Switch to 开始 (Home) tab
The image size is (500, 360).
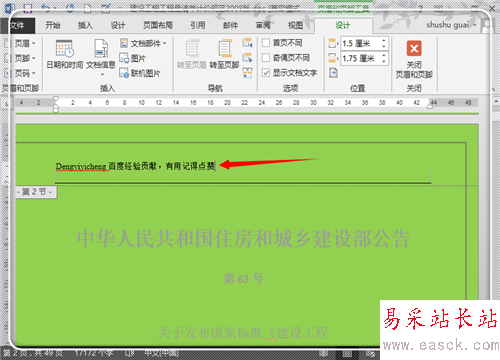[x=53, y=25]
